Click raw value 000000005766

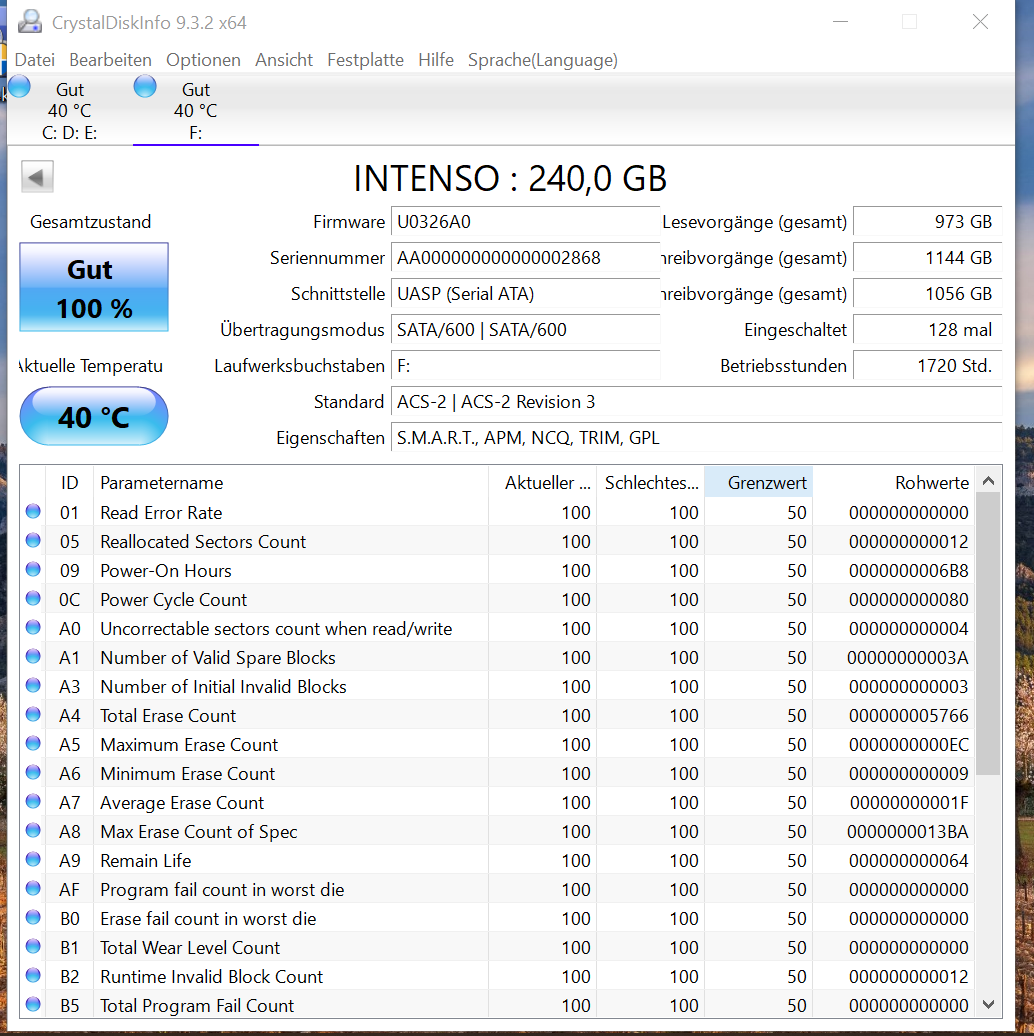[908, 716]
